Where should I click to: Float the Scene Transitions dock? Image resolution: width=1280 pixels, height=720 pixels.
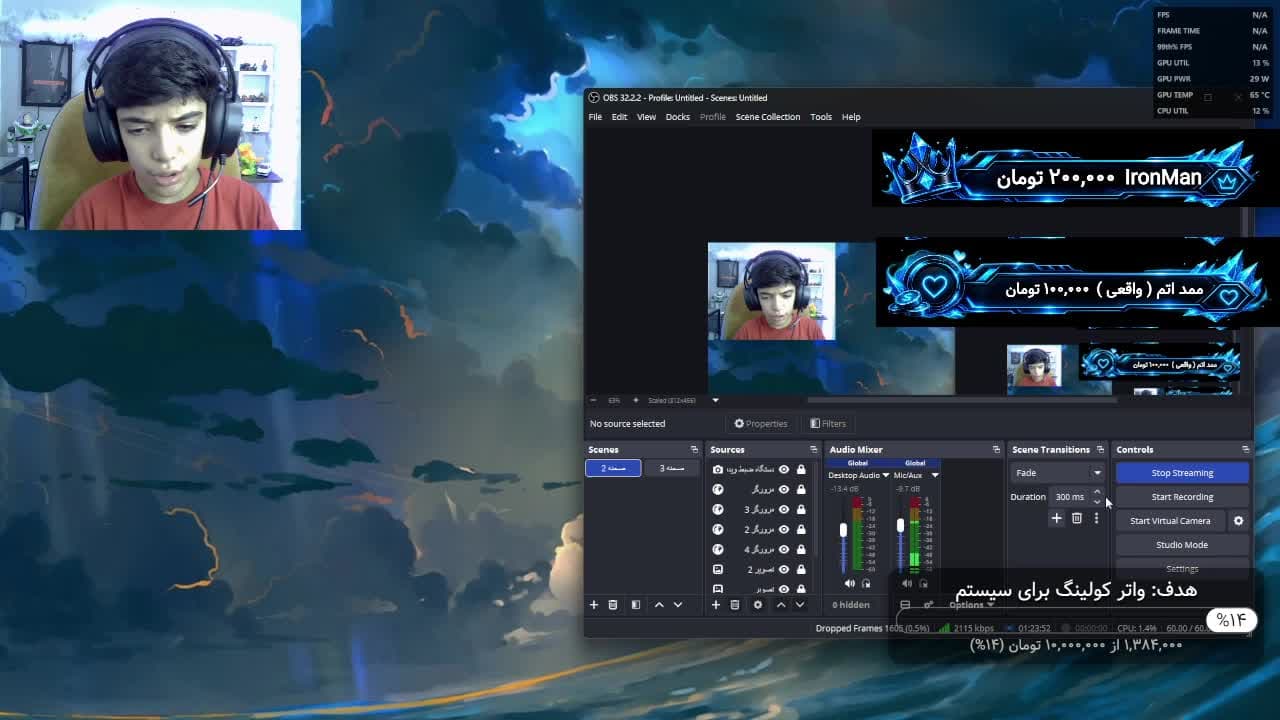[1100, 450]
